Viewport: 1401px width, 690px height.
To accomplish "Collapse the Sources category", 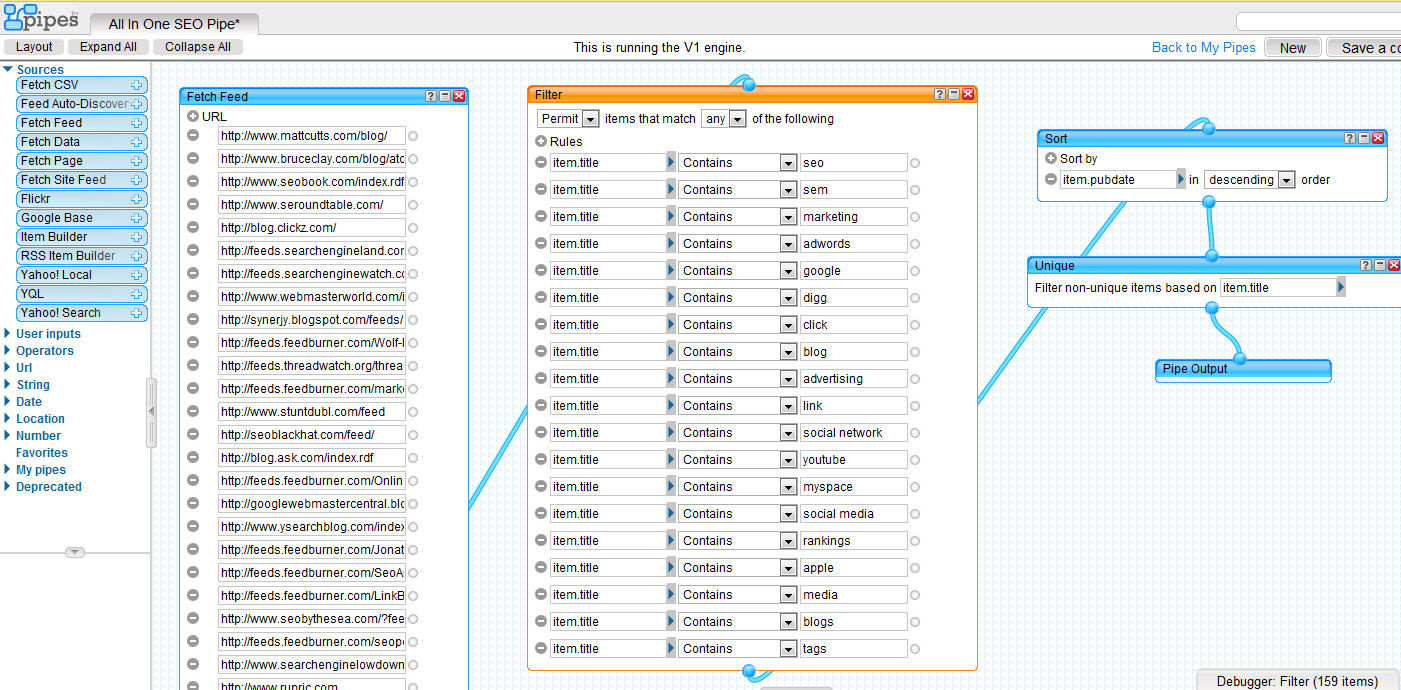I will tap(8, 69).
